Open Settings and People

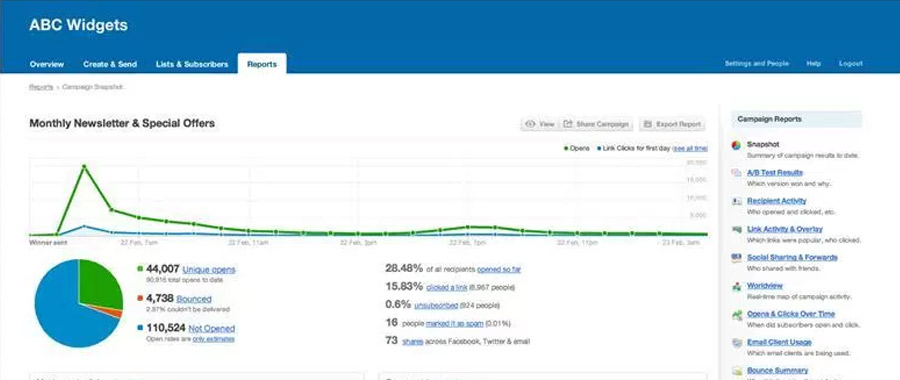(x=757, y=64)
